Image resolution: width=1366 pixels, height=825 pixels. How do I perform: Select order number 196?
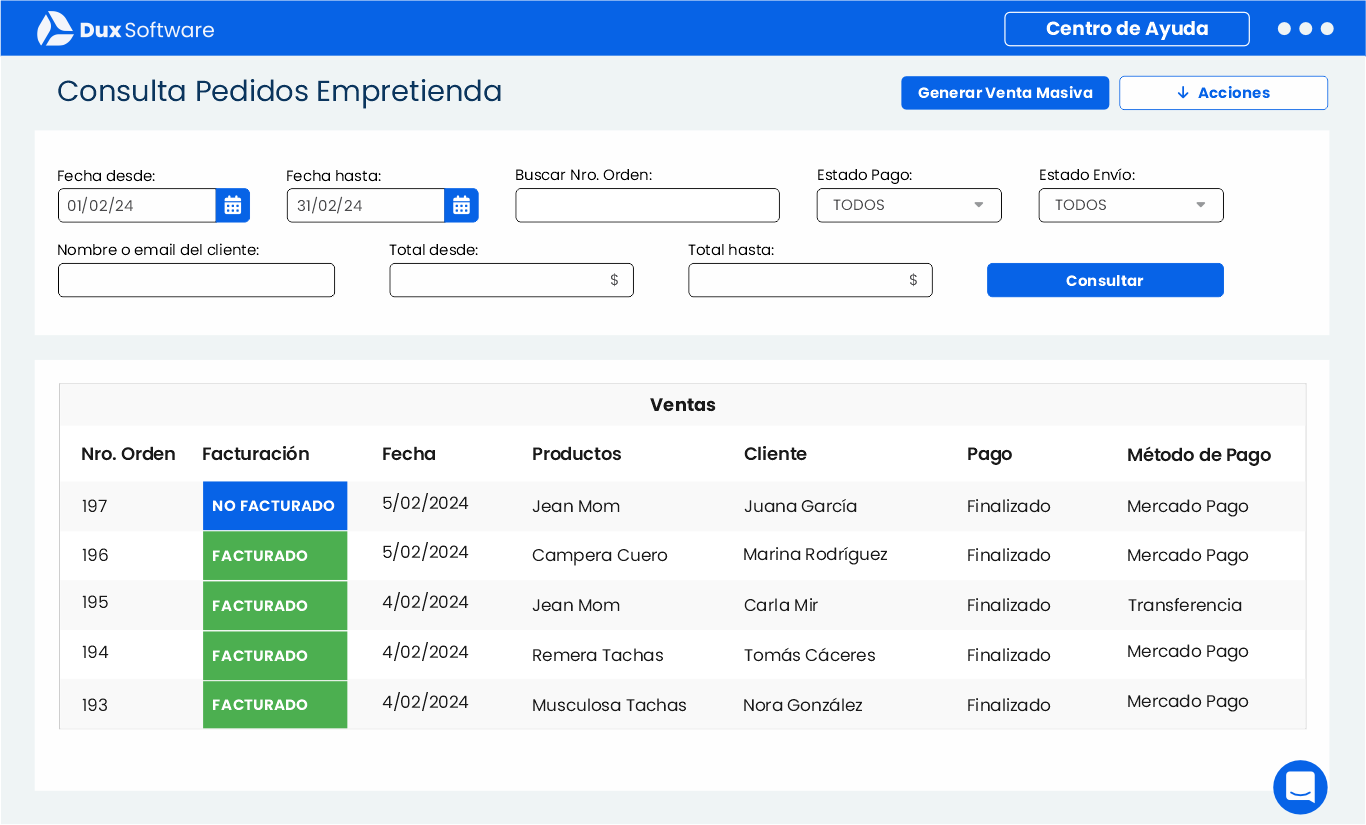point(95,555)
